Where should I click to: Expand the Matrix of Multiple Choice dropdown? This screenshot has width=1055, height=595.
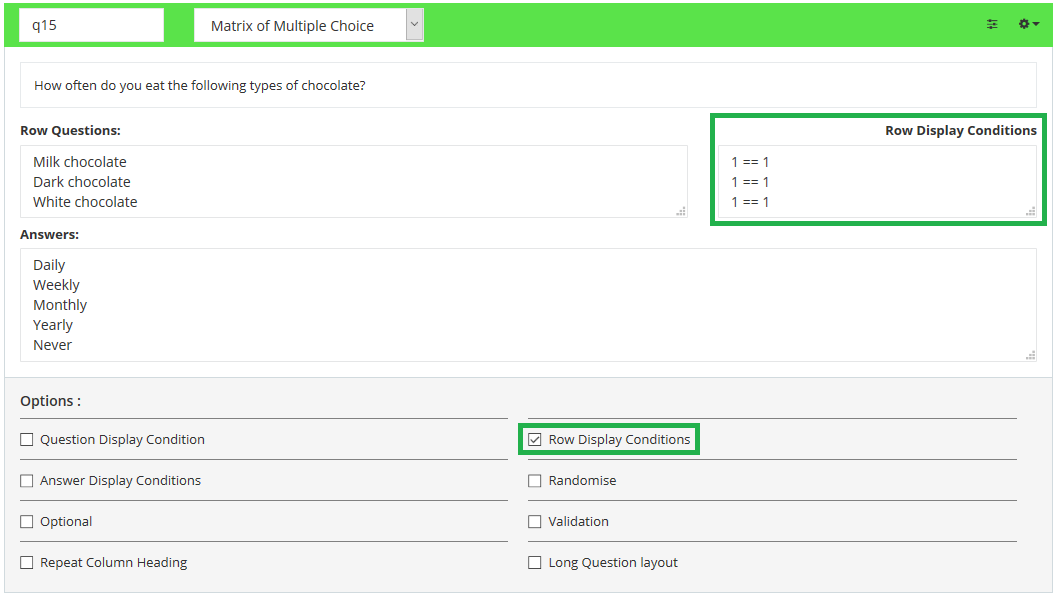click(x=414, y=26)
